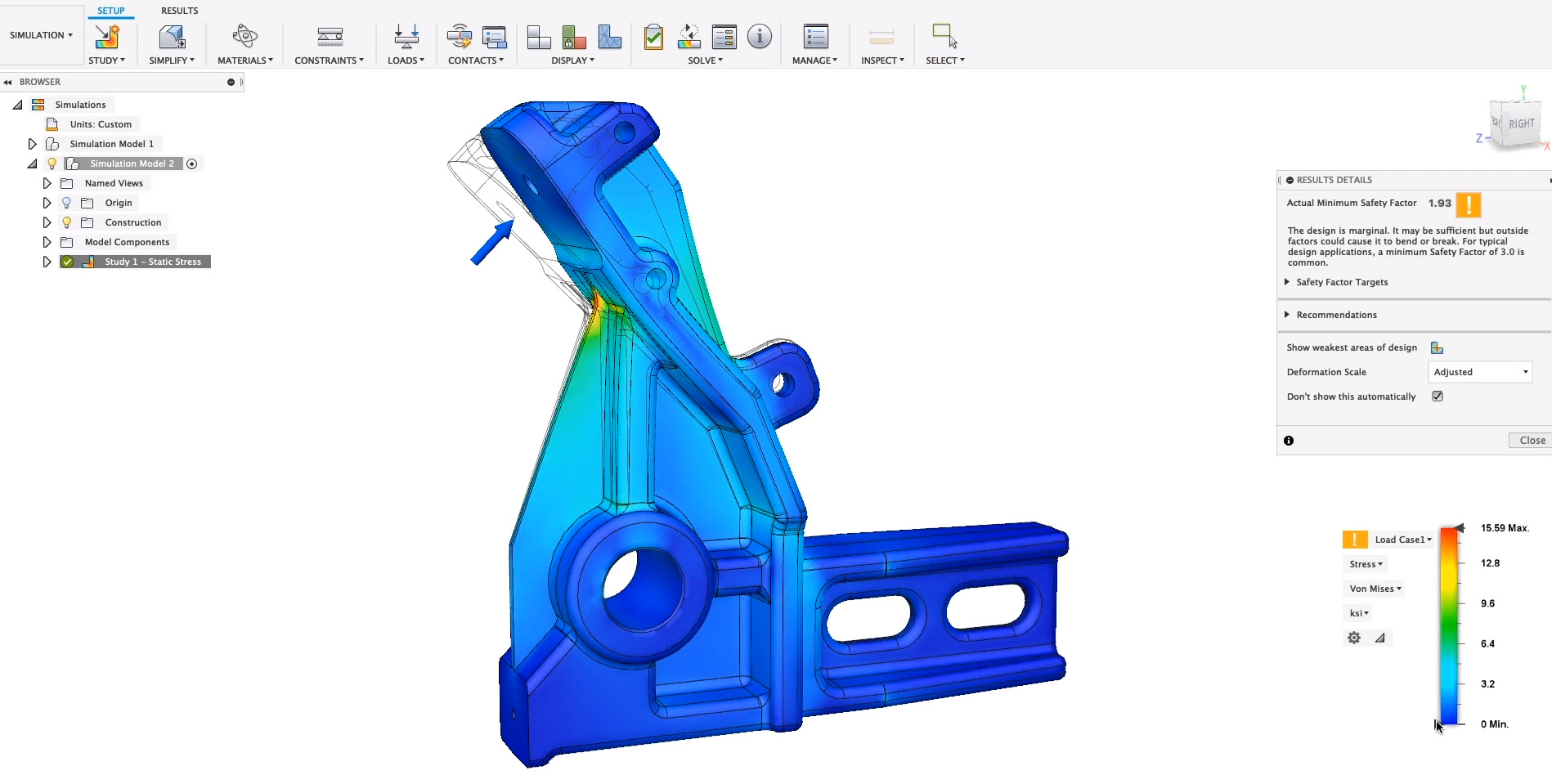Expand the Origin folder arrow

tap(47, 203)
